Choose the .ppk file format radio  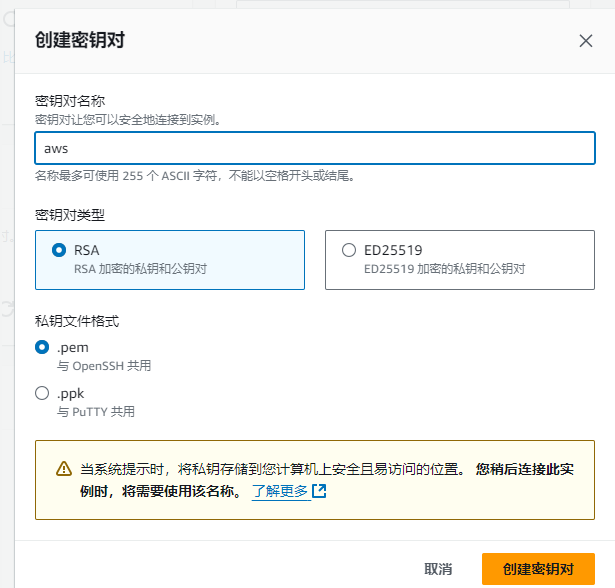point(42,393)
